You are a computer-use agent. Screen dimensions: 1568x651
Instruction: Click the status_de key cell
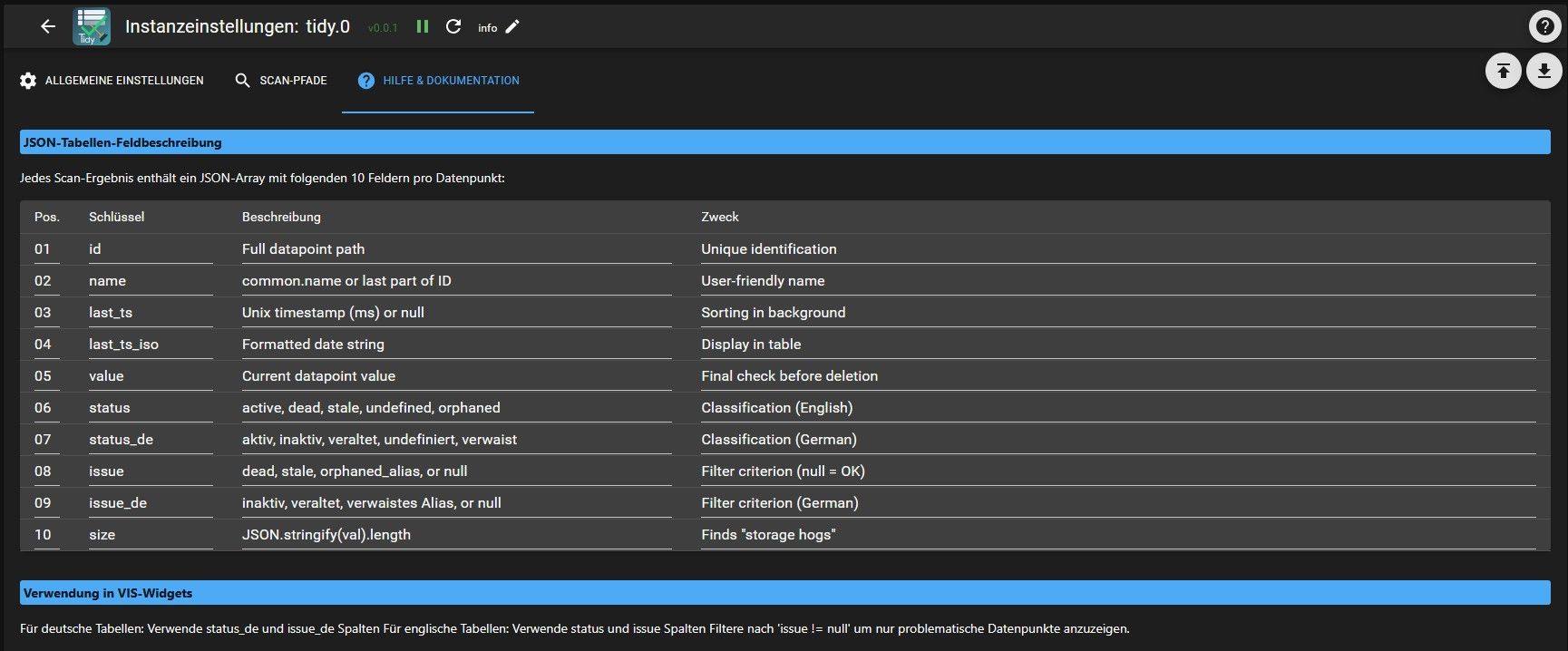coord(121,440)
